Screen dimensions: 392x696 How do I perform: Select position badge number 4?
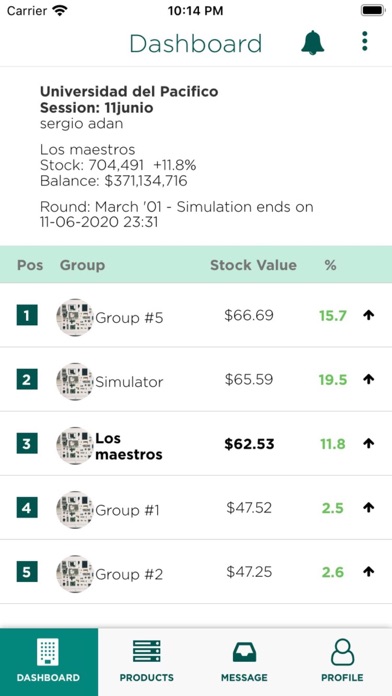[27, 508]
